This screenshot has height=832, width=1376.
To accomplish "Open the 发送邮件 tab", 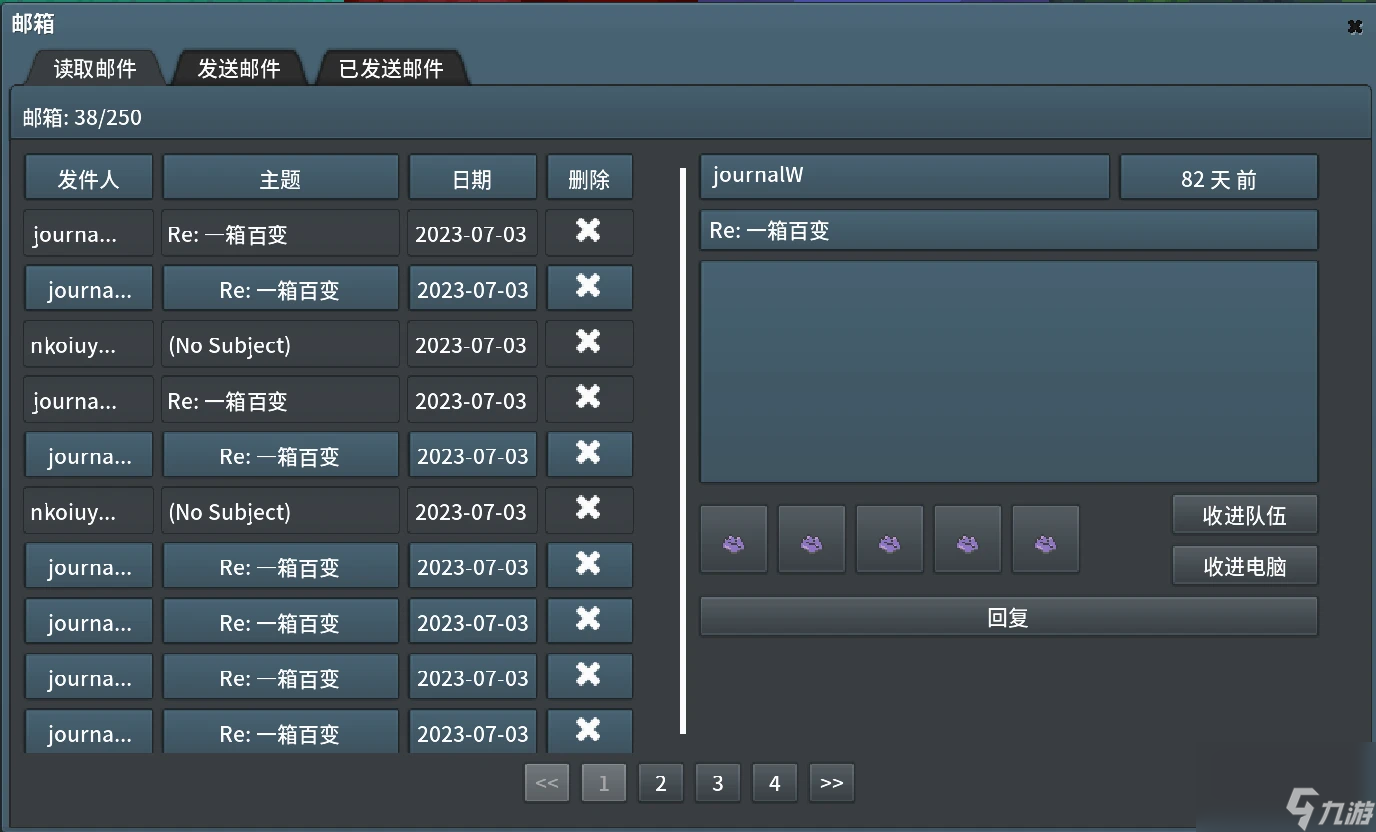I will click(238, 68).
